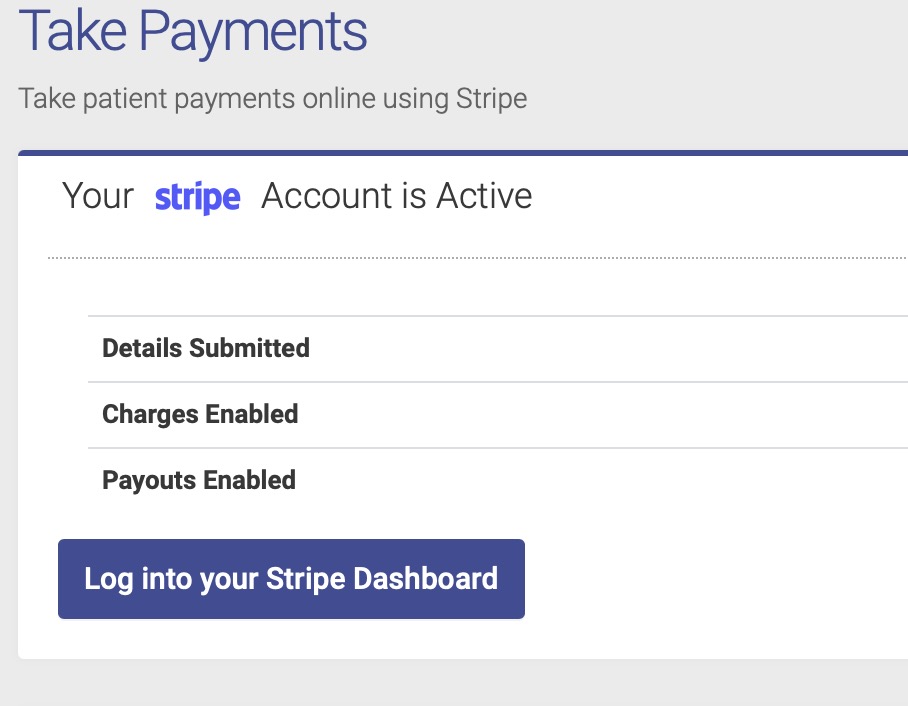Select the Details Submitted row label
The width and height of the screenshot is (908, 706).
[206, 348]
